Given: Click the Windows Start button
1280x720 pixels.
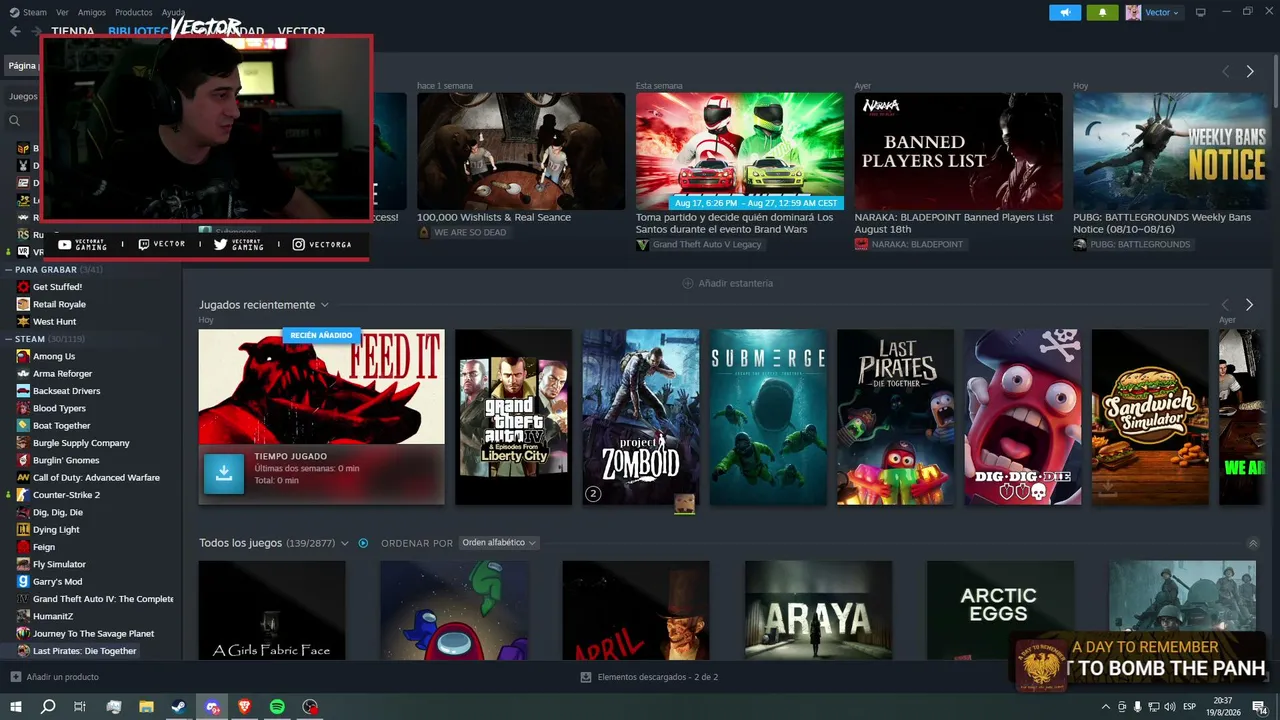Looking at the screenshot, I should point(15,707).
